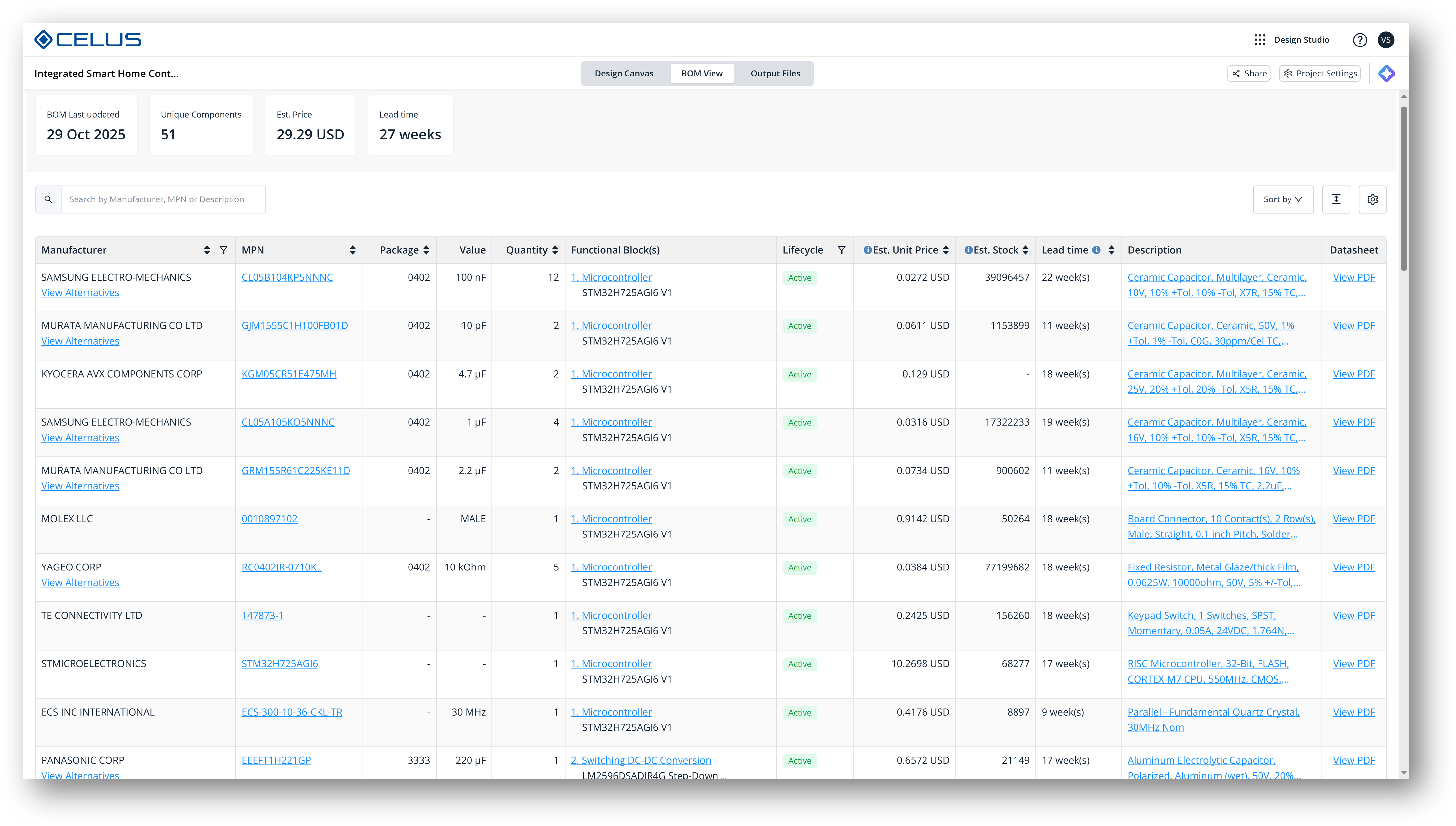This screenshot has width=1456, height=826.
Task: Click the Share button
Action: click(x=1248, y=74)
